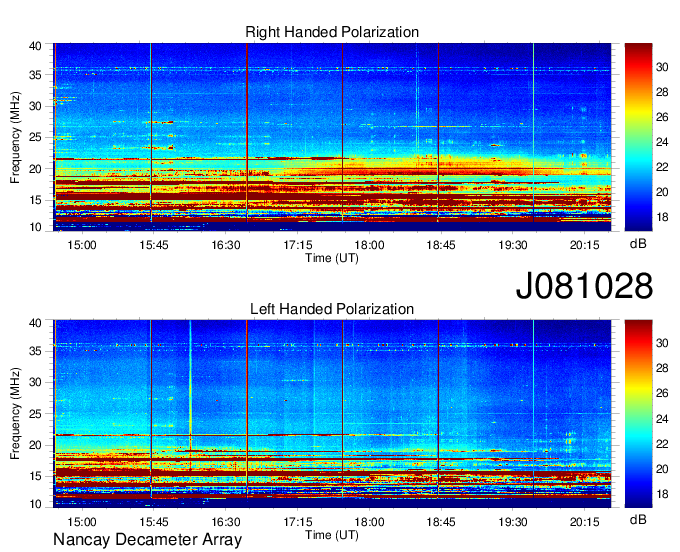Click "17:15" time tick under Right Handed plot
This screenshot has width=680, height=552.
(298, 245)
